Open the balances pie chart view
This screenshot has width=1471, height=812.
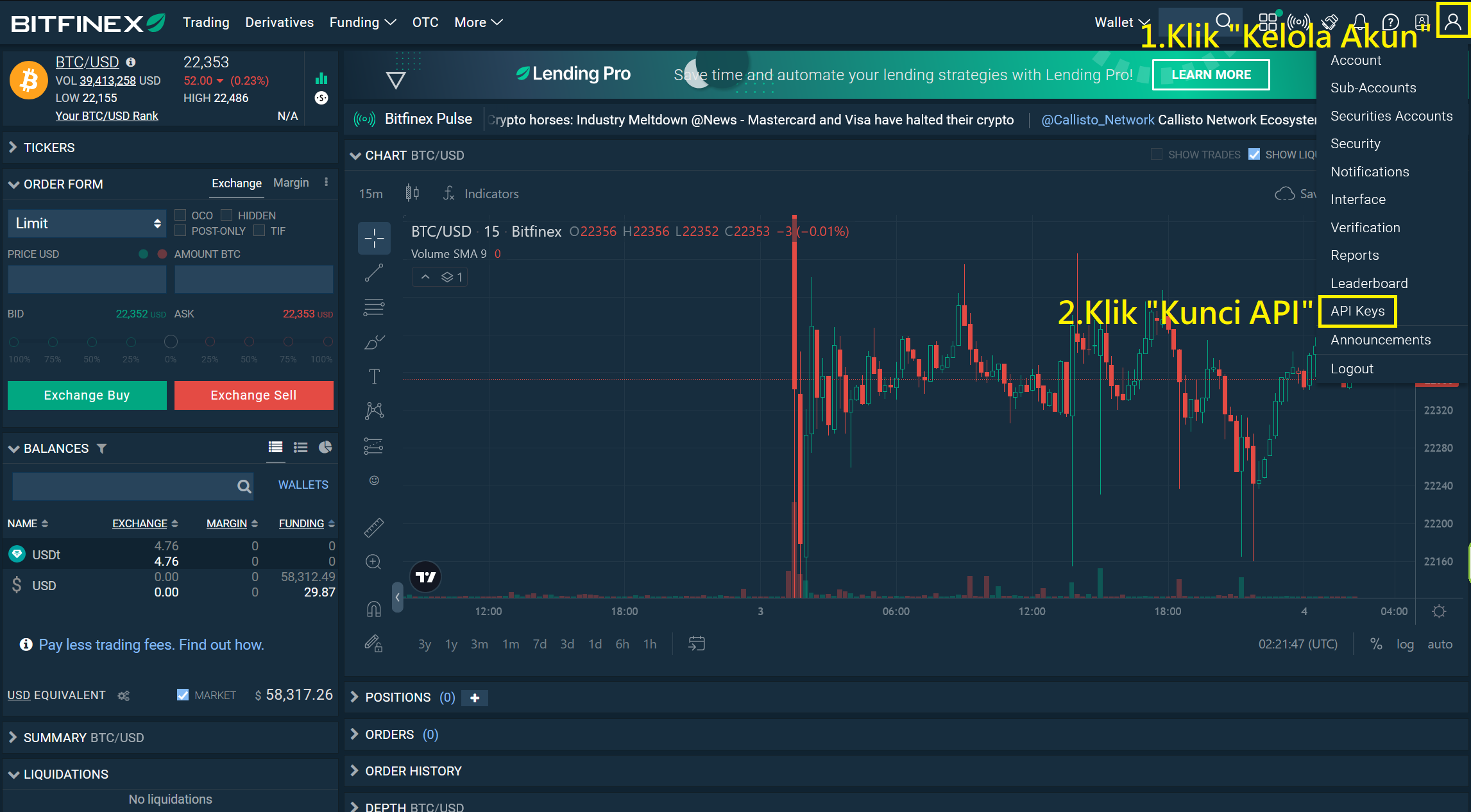tap(325, 447)
